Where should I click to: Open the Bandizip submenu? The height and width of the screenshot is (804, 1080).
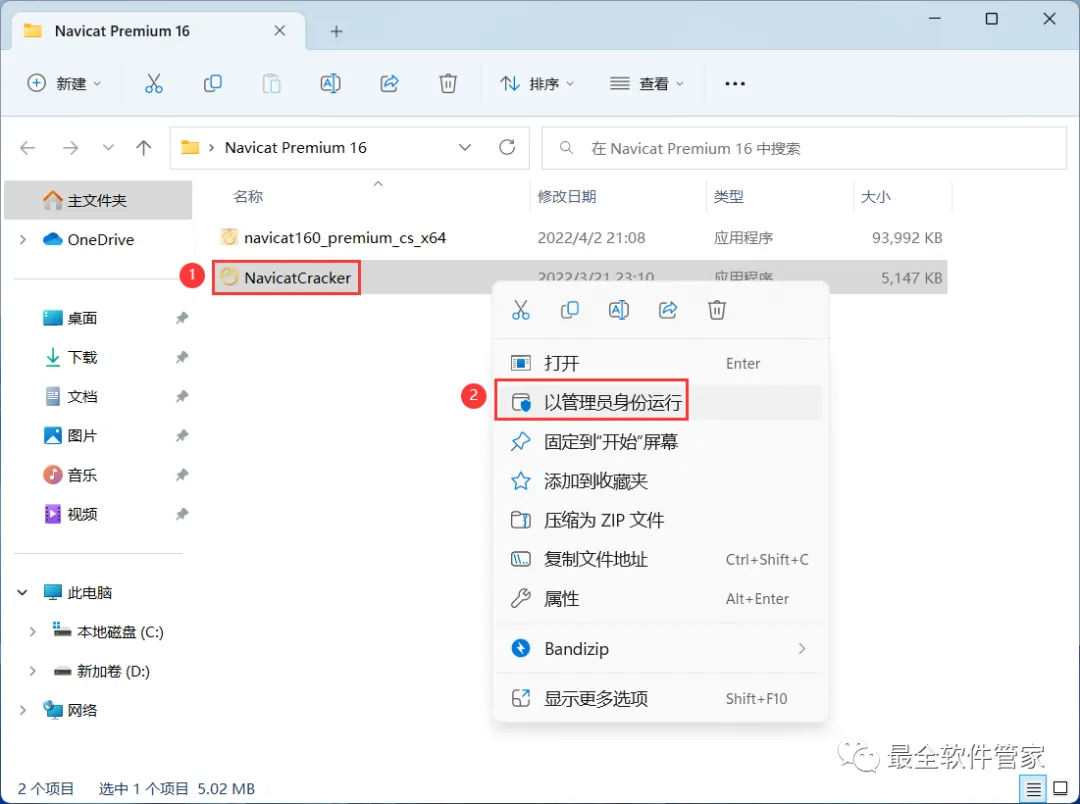[x=661, y=649]
